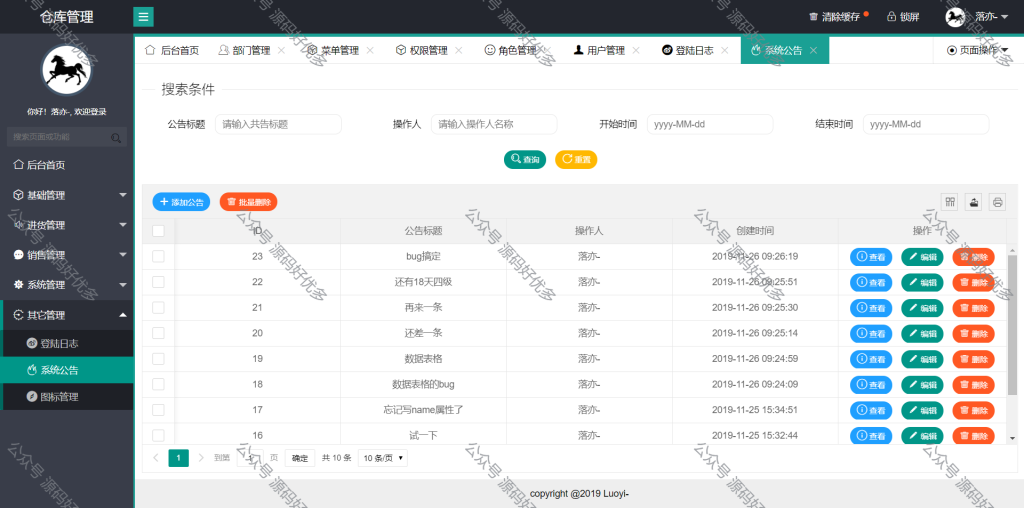Click the 查询 search button
The image size is (1024, 508).
tap(524, 159)
